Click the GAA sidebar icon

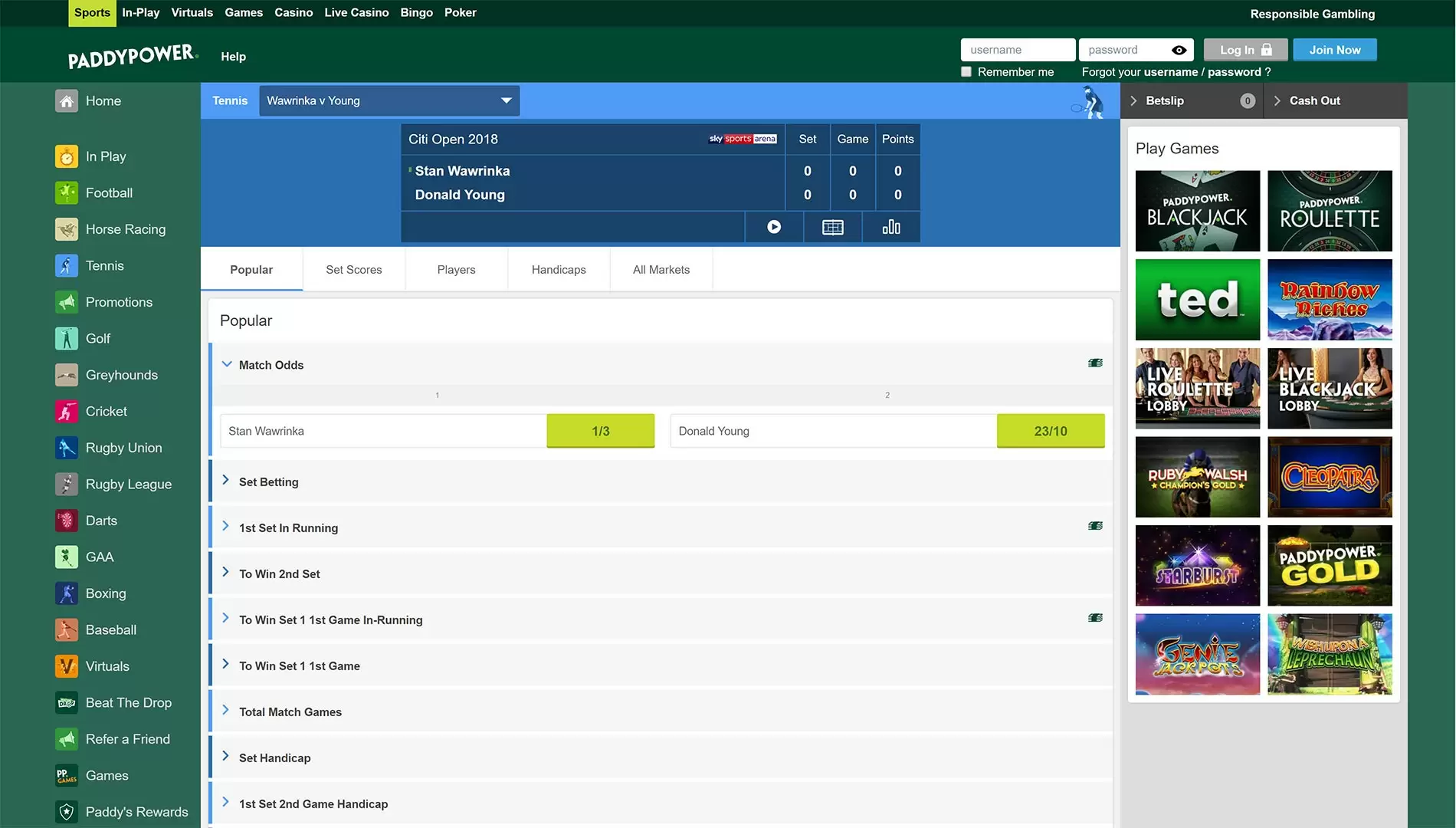[67, 557]
